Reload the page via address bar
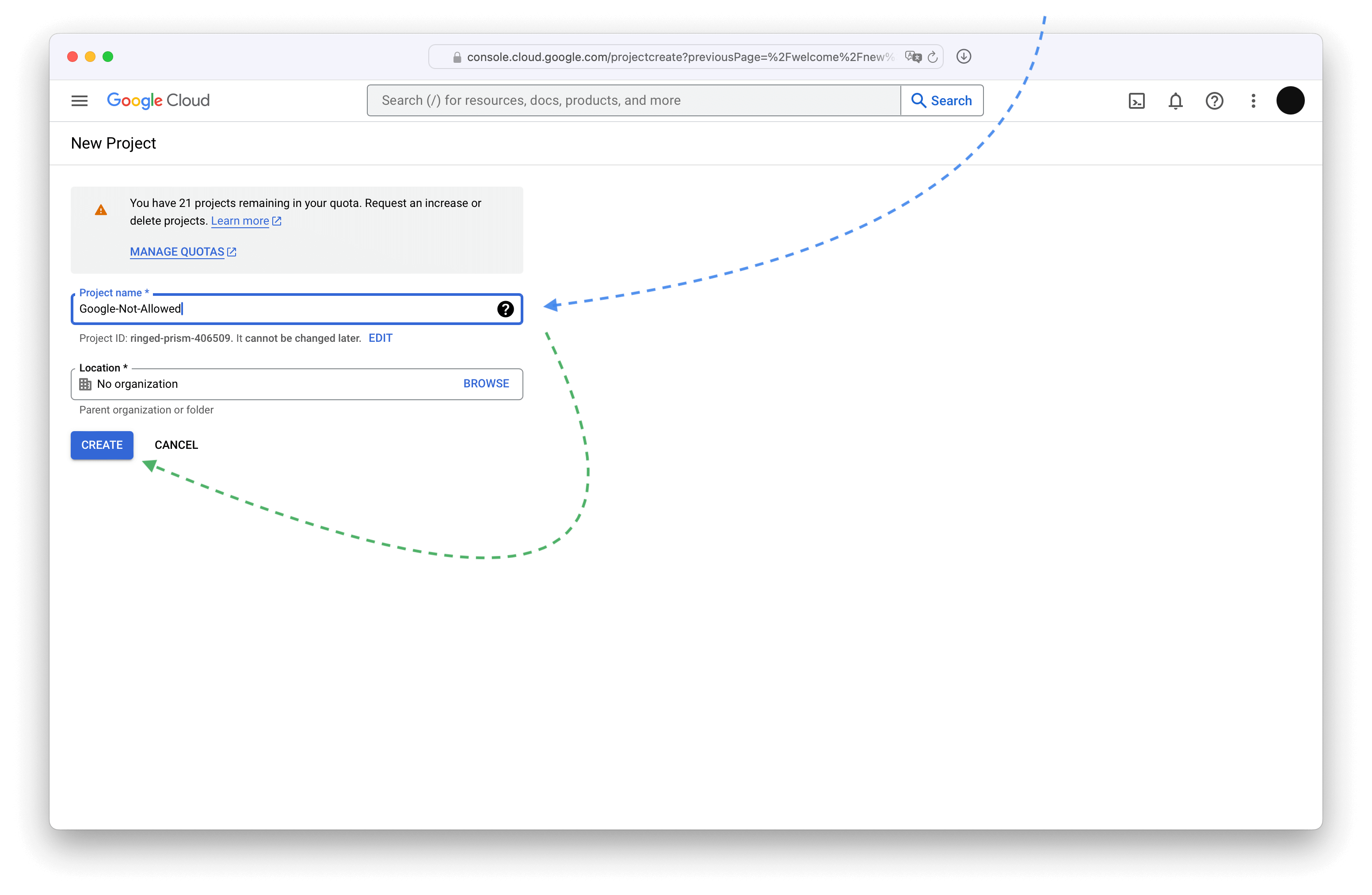This screenshot has width=1372, height=895. pyautogui.click(x=933, y=57)
